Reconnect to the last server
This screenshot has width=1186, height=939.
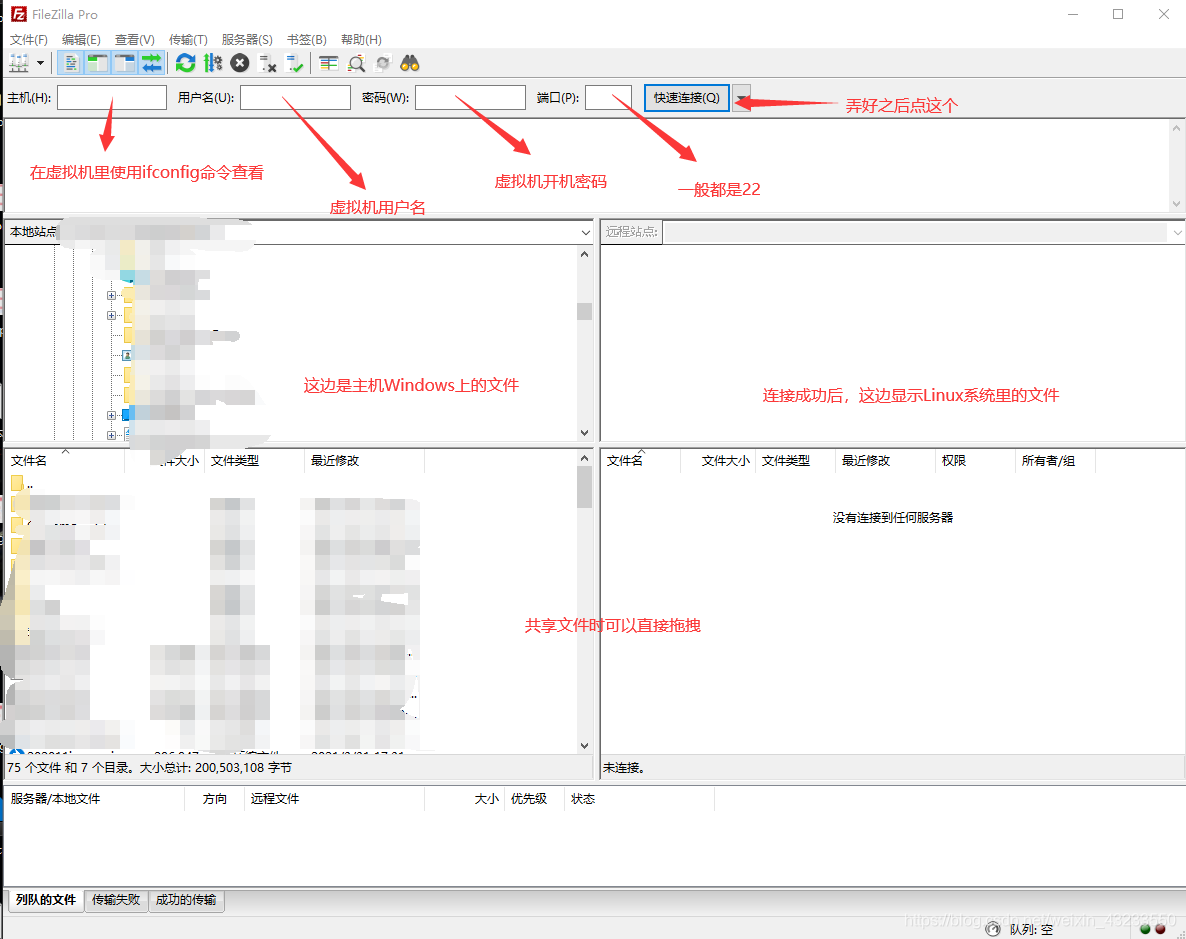tap(294, 64)
